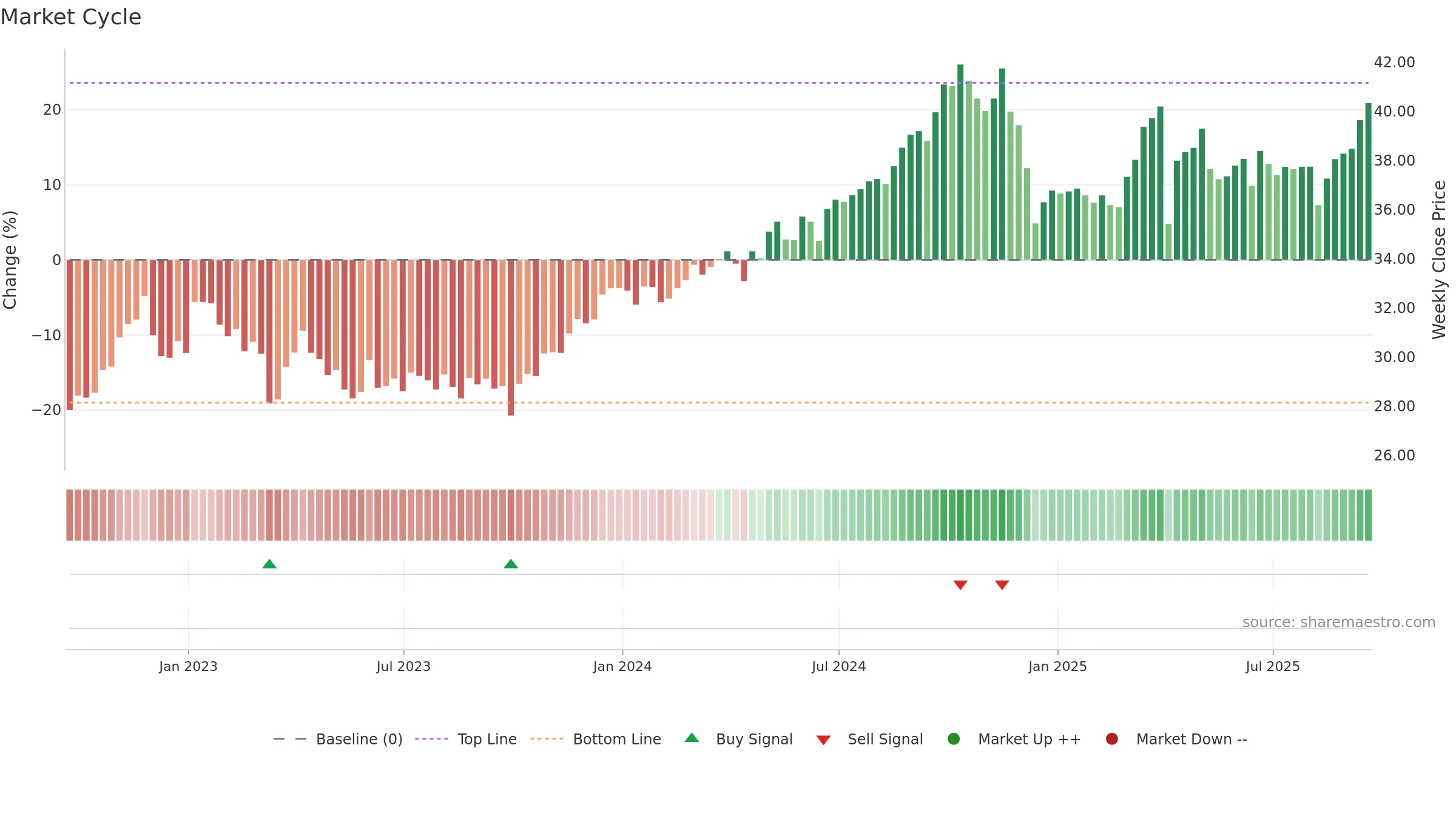Click the 34.00 price axis label

tap(1394, 259)
